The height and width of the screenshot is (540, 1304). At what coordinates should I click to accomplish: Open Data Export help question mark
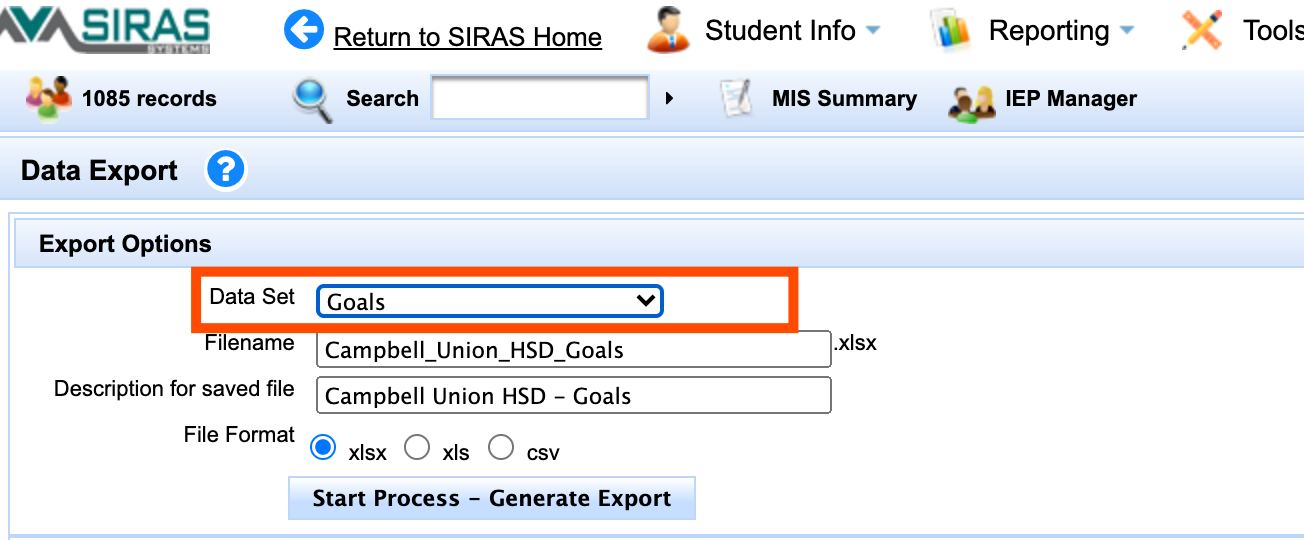click(225, 170)
